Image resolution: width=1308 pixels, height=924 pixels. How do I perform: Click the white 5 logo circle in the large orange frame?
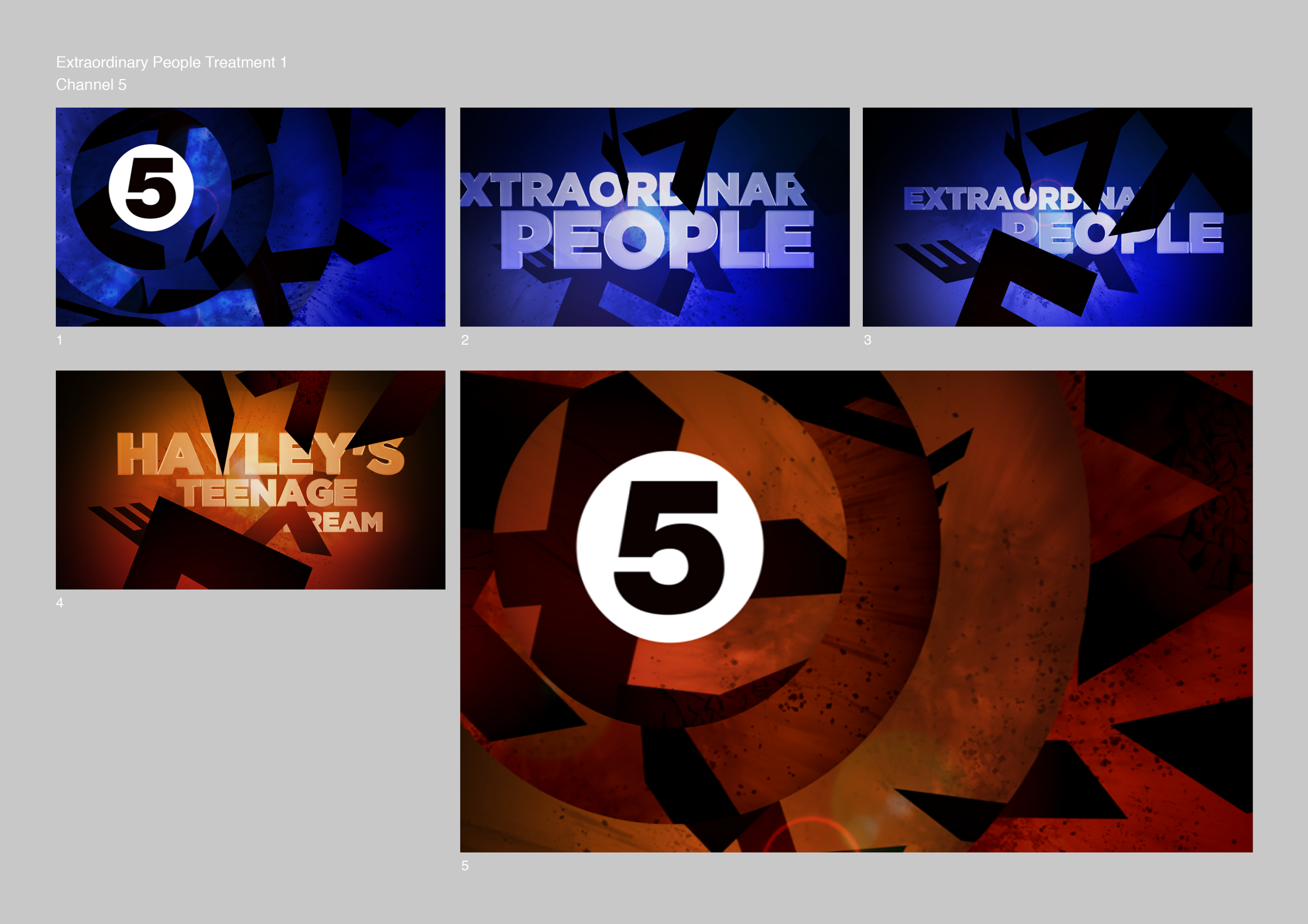pos(670,547)
